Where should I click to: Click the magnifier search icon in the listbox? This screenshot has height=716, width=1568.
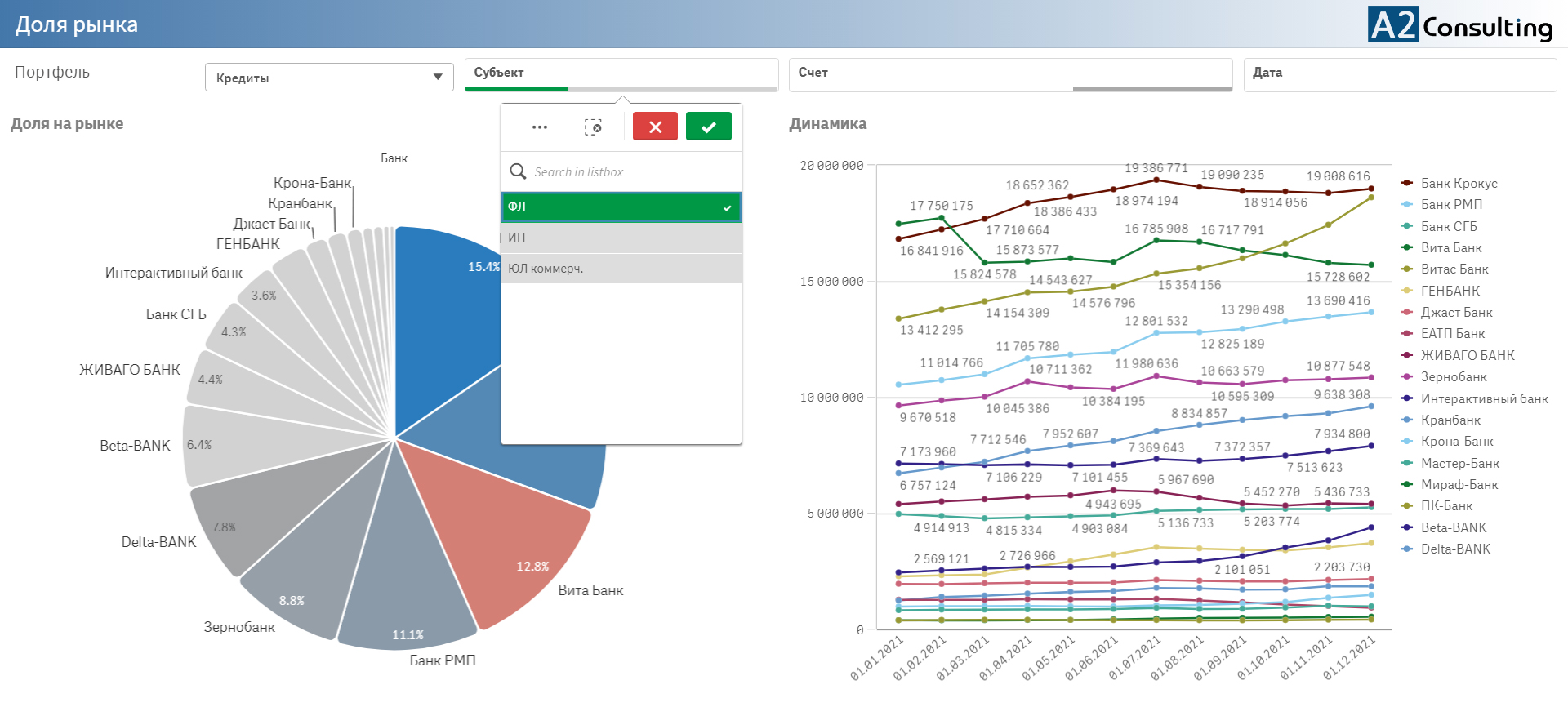518,171
